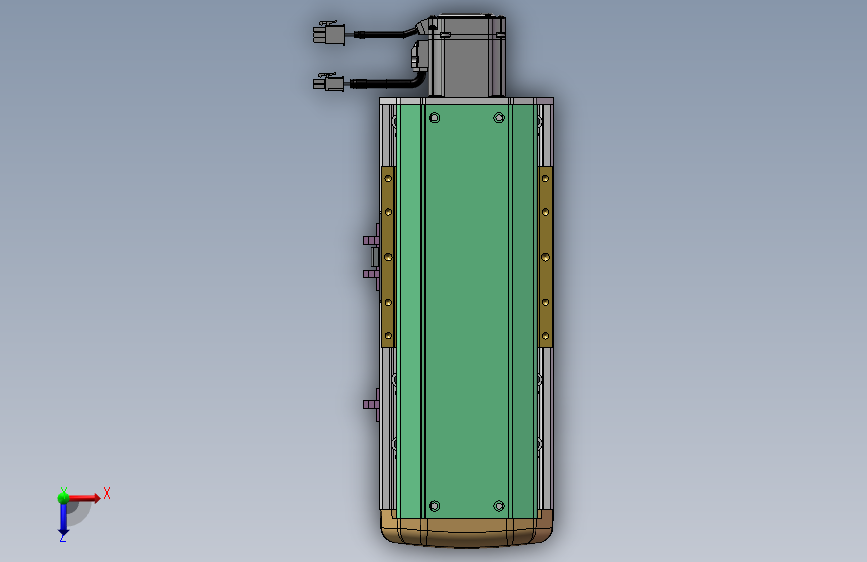Select the tan end cap at the bottom
The image size is (867, 562).
coord(467,529)
